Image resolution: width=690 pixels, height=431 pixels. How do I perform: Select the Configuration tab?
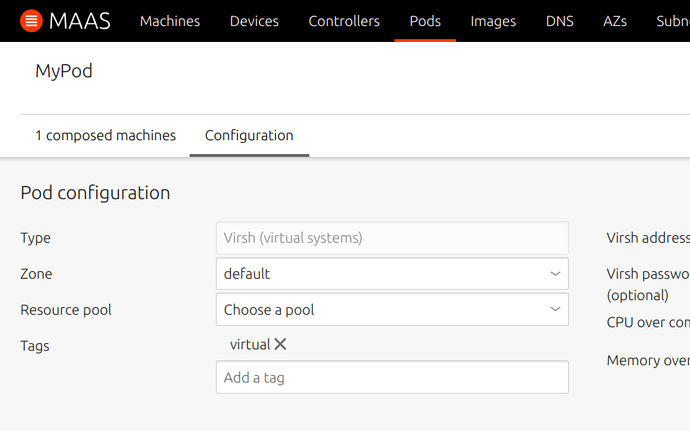pyautogui.click(x=249, y=135)
